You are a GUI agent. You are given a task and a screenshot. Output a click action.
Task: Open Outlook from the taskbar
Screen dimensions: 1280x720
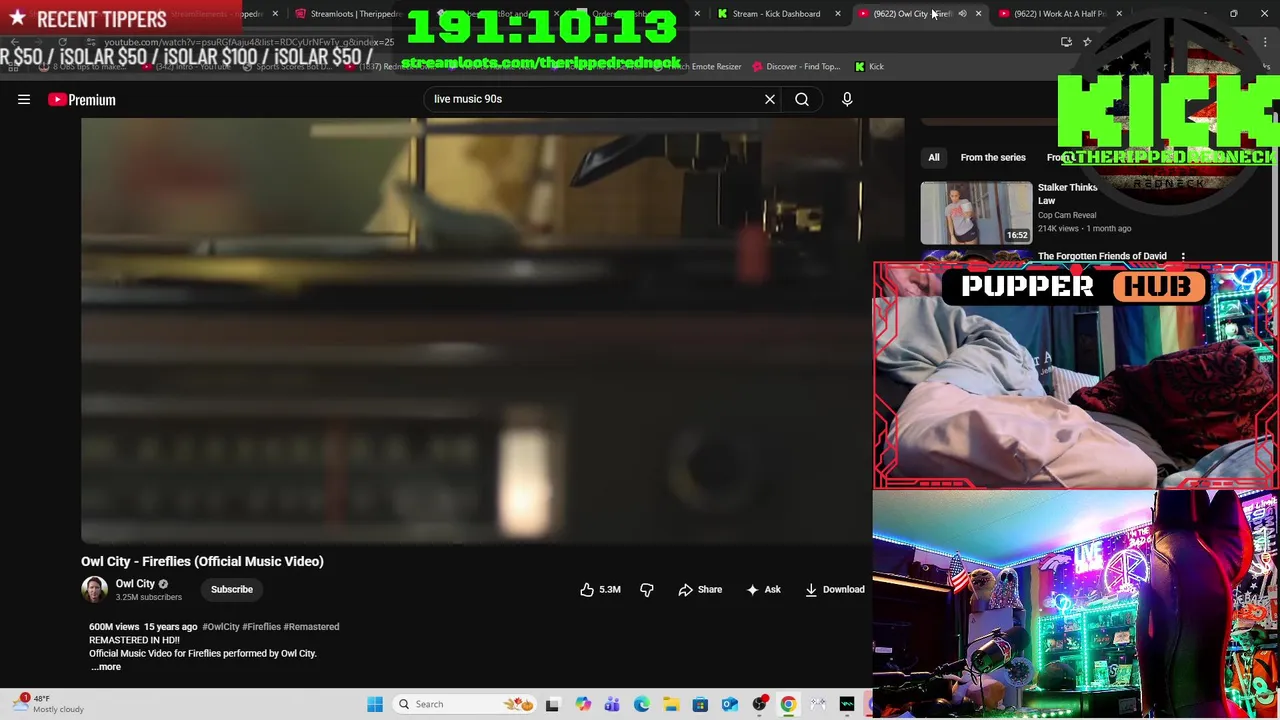click(730, 704)
